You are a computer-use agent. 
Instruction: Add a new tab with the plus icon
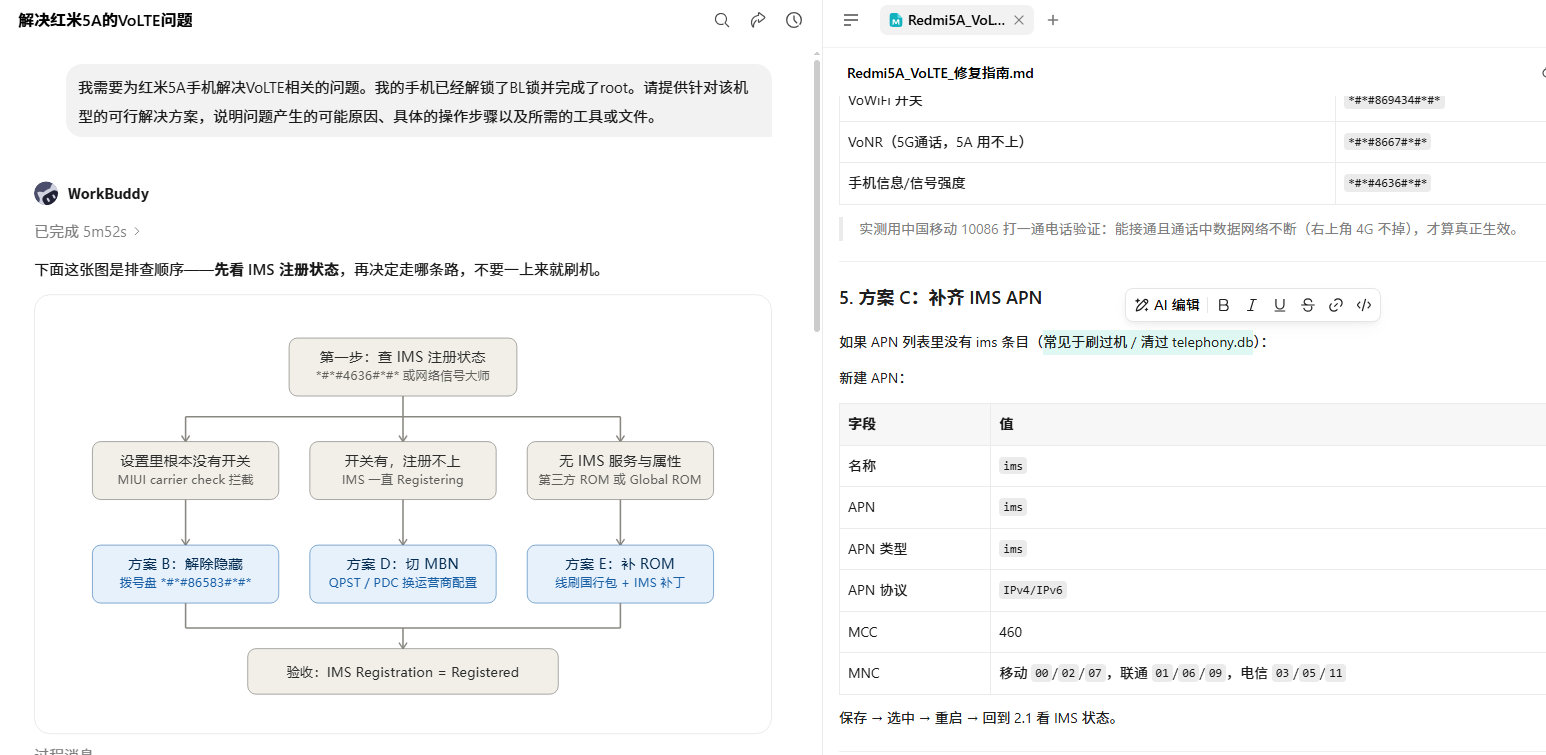[x=1052, y=20]
